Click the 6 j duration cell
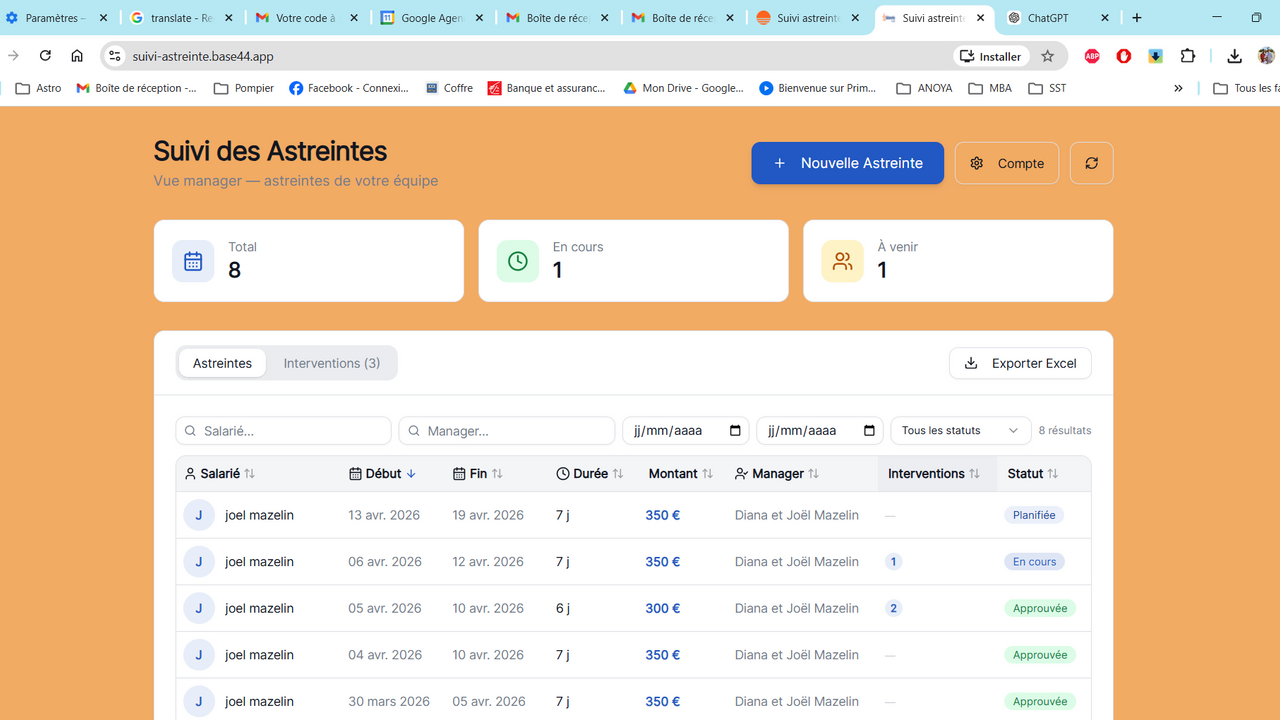Image resolution: width=1280 pixels, height=720 pixels. (563, 608)
